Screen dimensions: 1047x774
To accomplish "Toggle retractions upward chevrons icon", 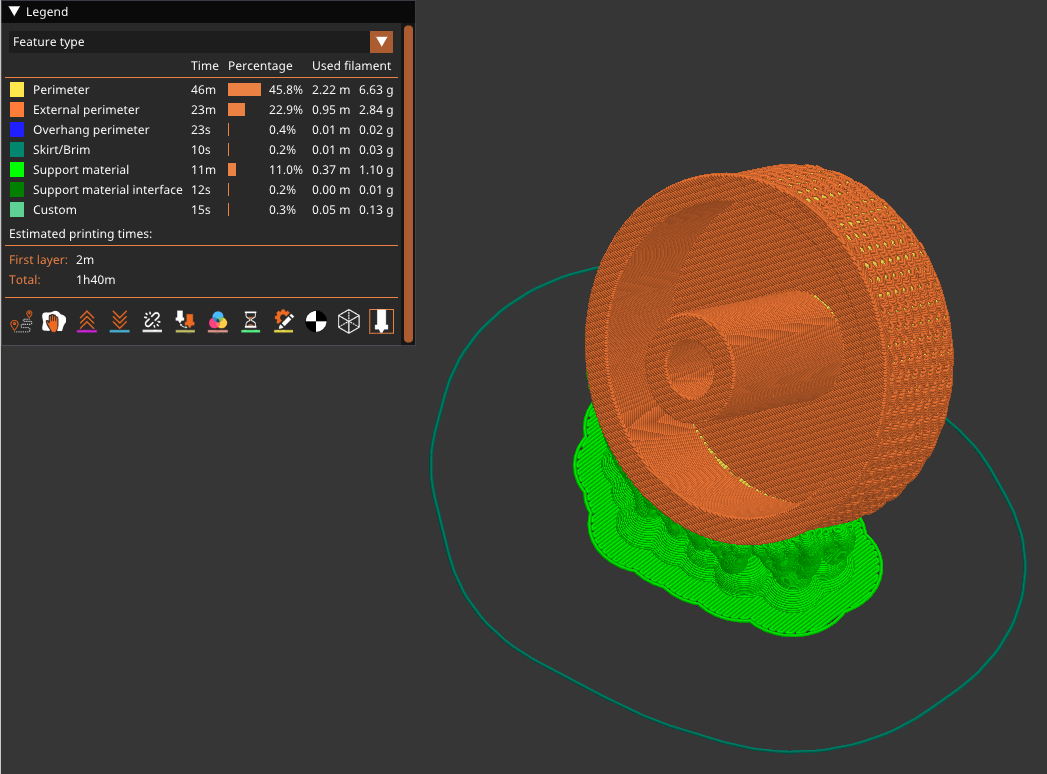I will (x=87, y=322).
